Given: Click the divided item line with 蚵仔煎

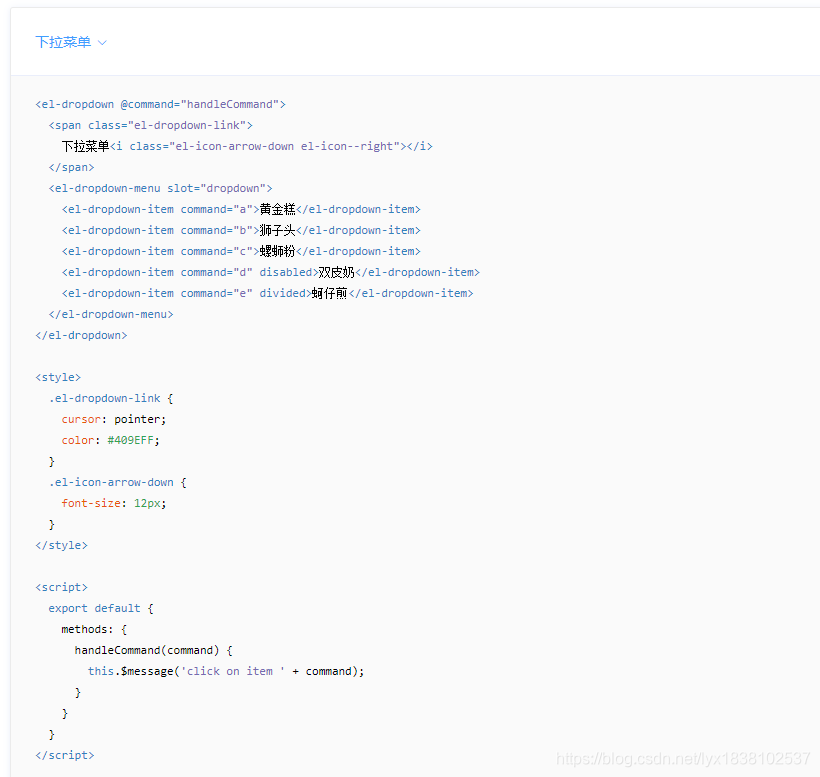Looking at the screenshot, I should 267,293.
